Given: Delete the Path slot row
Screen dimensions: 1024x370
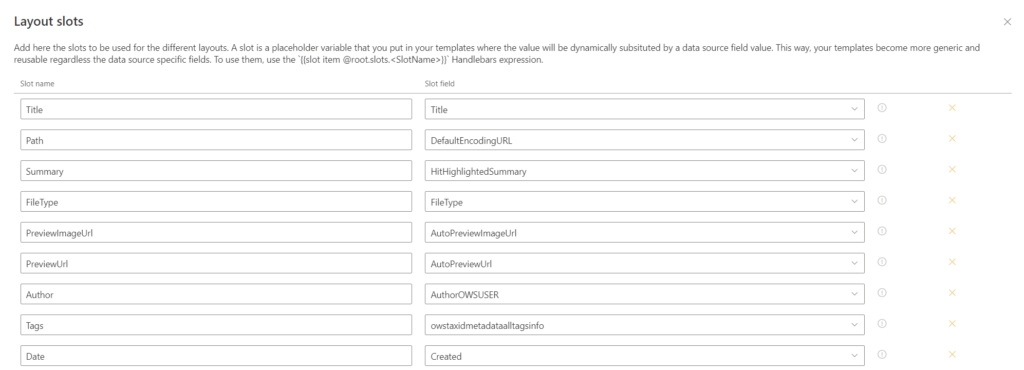Looking at the screenshot, I should (x=952, y=138).
